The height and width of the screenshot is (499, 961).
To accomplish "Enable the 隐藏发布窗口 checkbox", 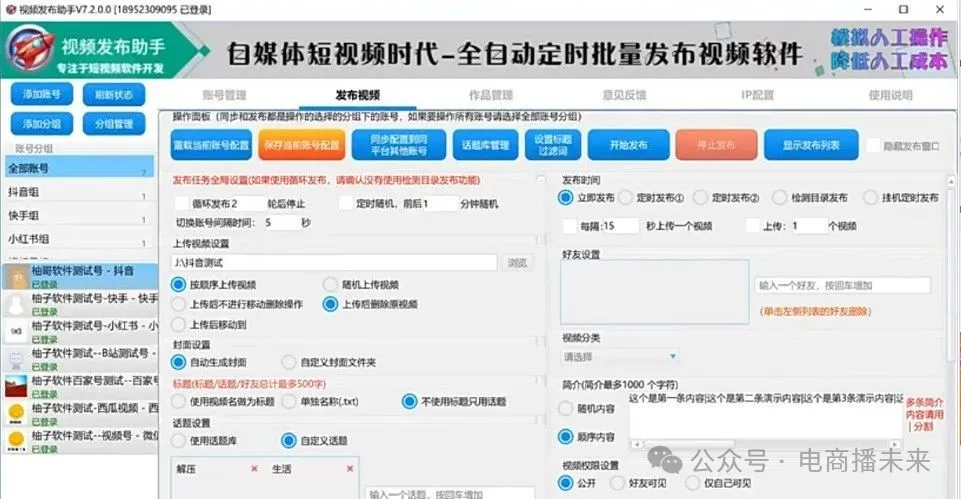I will (873, 145).
